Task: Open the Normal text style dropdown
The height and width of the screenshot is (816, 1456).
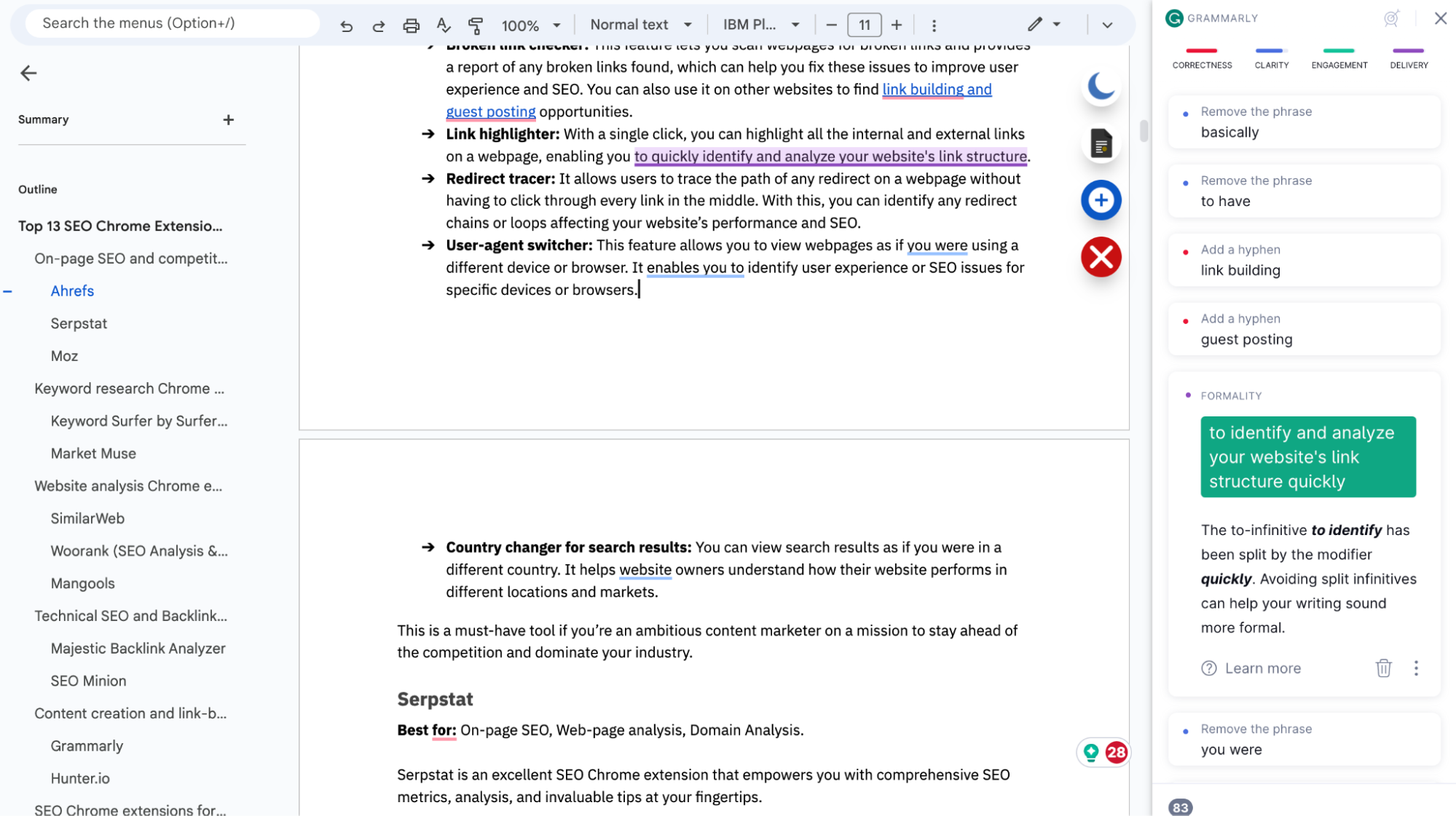Action: click(641, 25)
